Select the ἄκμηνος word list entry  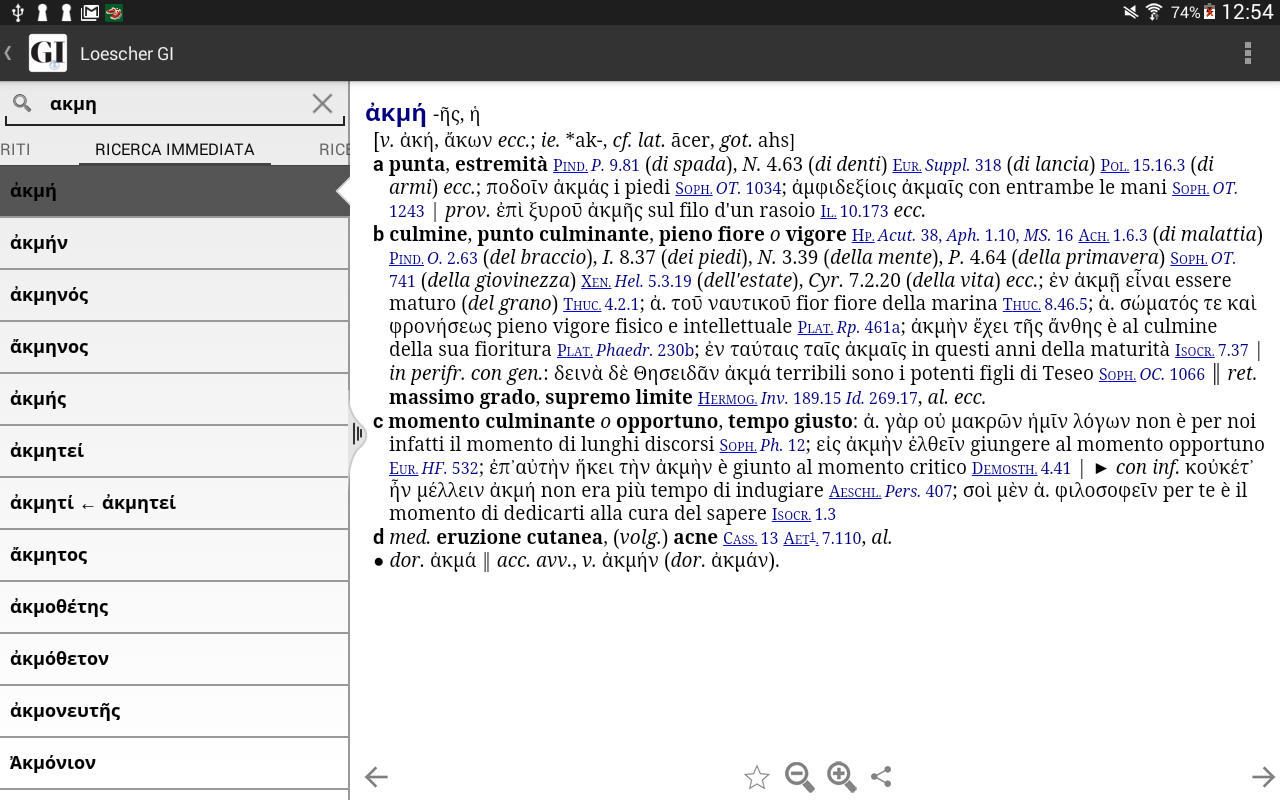174,347
